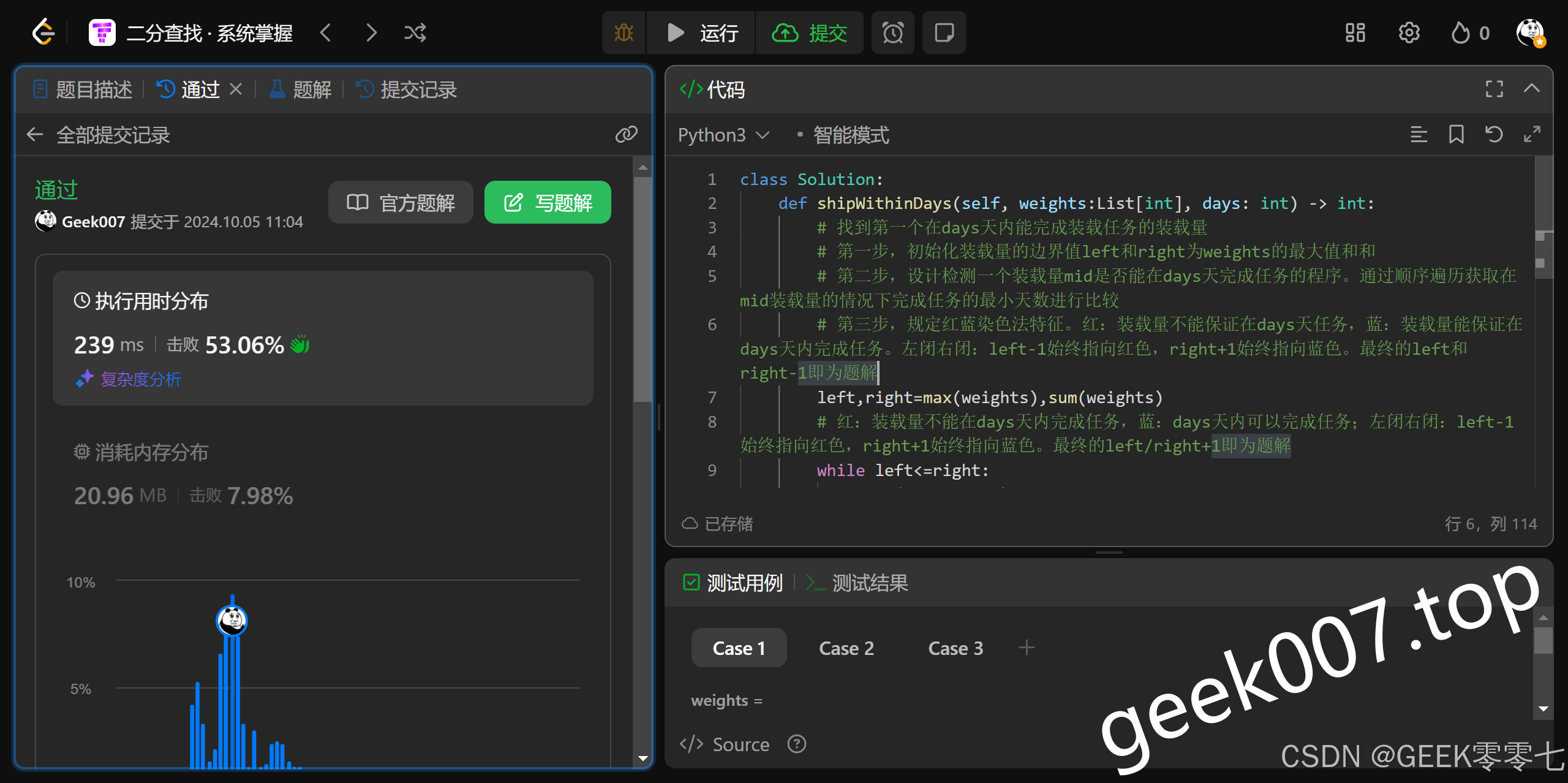Viewport: 1568px width, 783px height.
Task: Click the format code lines icon
Action: [1419, 134]
